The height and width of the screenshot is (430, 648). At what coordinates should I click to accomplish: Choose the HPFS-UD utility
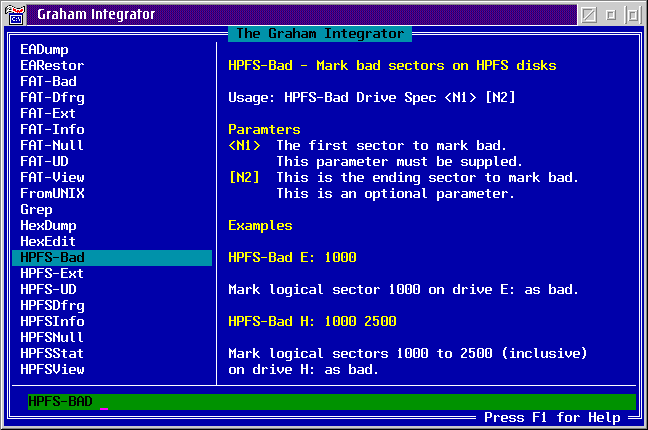click(48, 289)
